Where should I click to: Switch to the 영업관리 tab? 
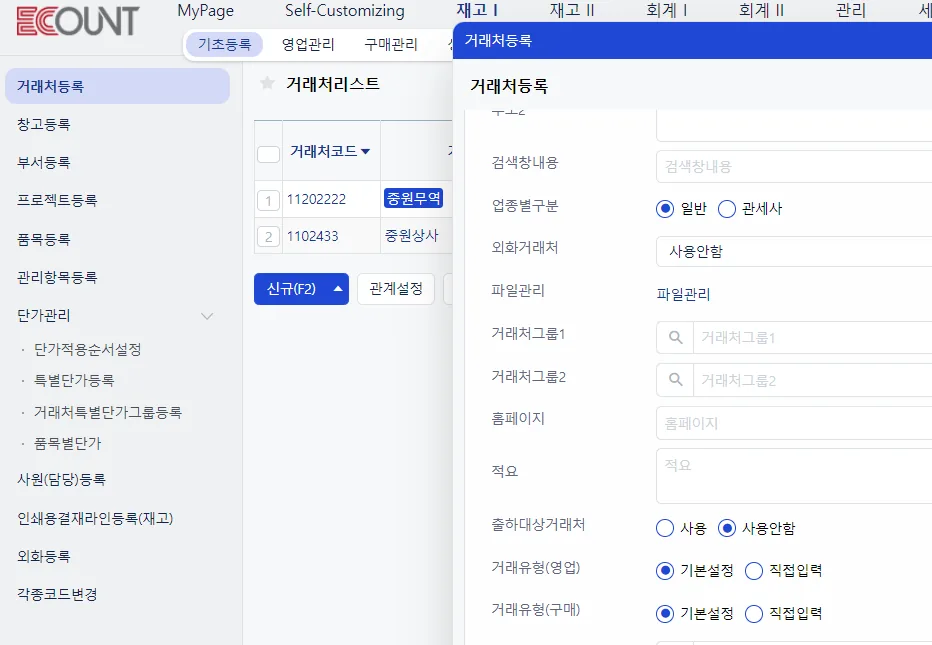coord(308,45)
